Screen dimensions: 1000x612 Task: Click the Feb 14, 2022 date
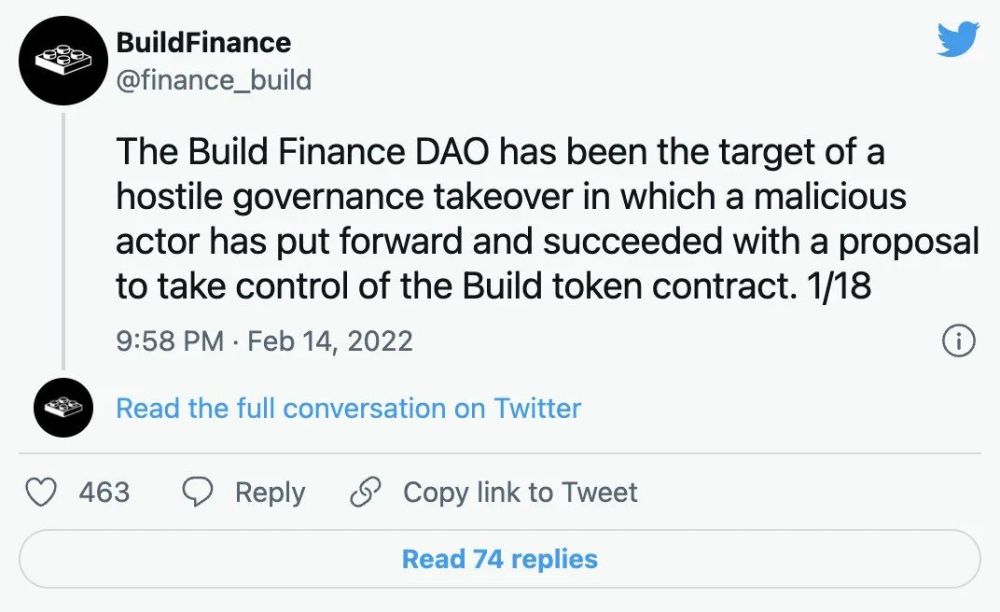point(330,341)
